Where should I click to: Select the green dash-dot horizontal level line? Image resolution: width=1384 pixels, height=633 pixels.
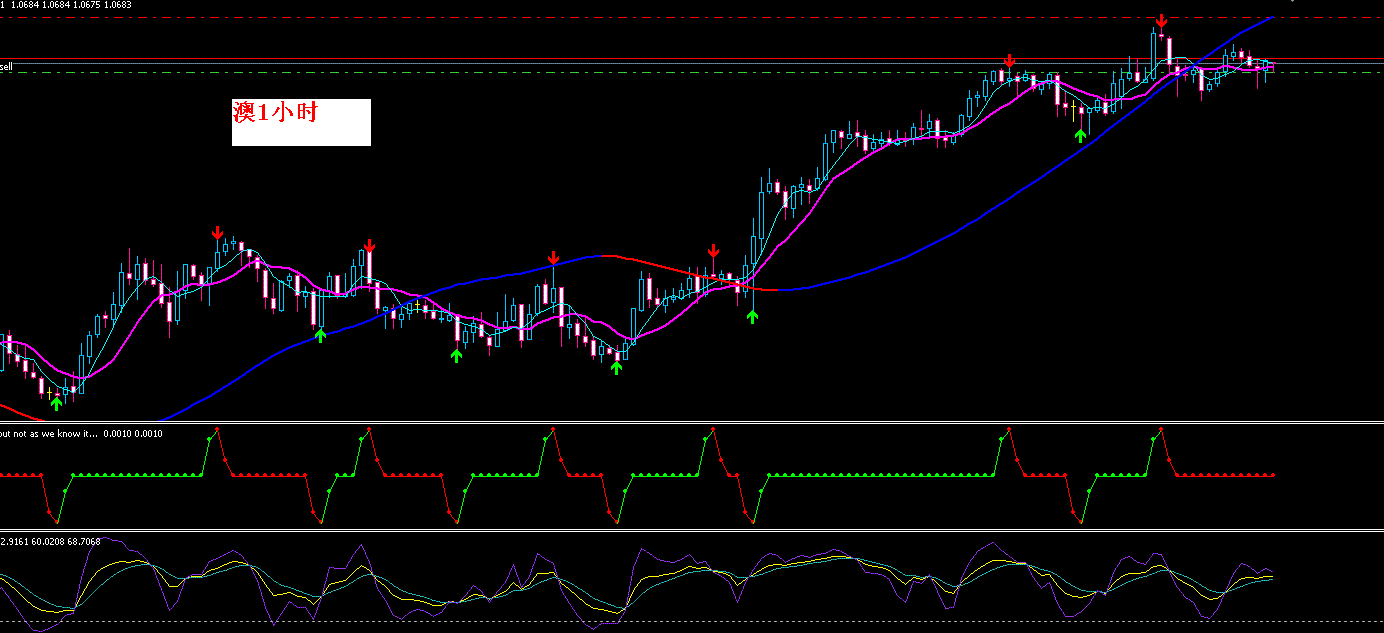(692, 73)
